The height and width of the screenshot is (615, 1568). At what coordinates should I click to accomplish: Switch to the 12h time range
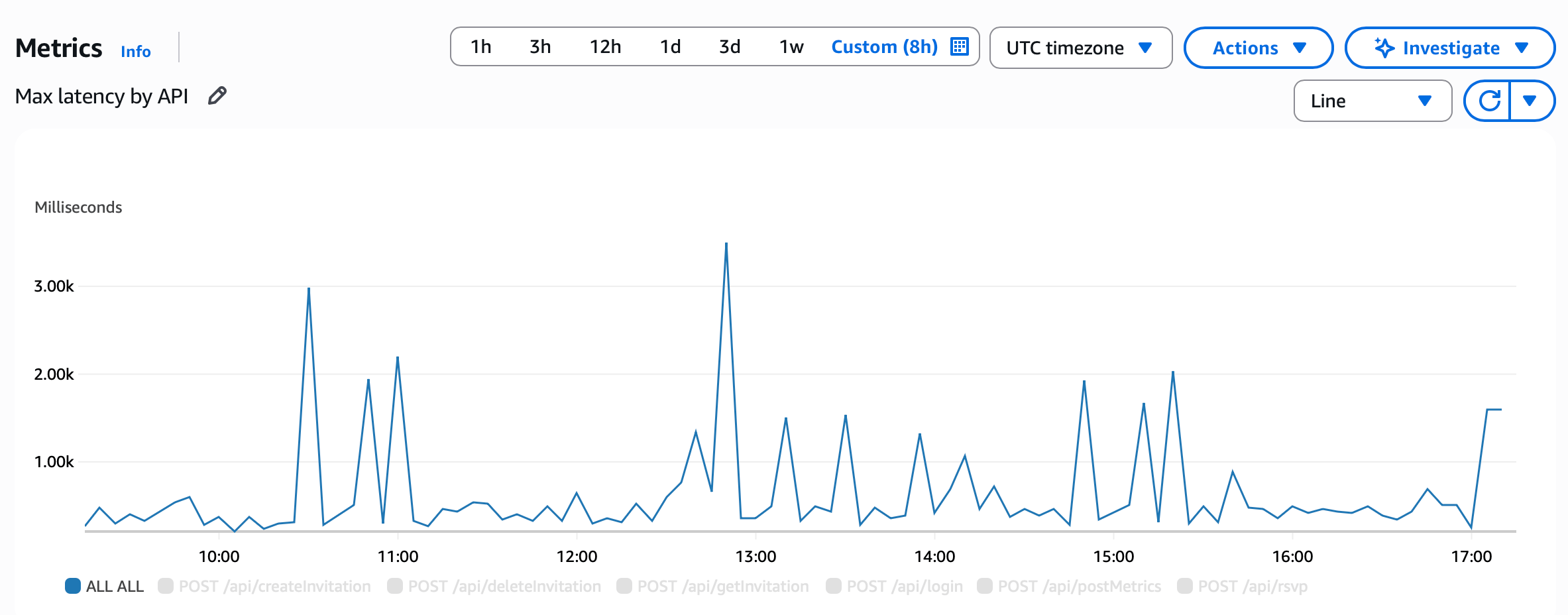pyautogui.click(x=605, y=46)
